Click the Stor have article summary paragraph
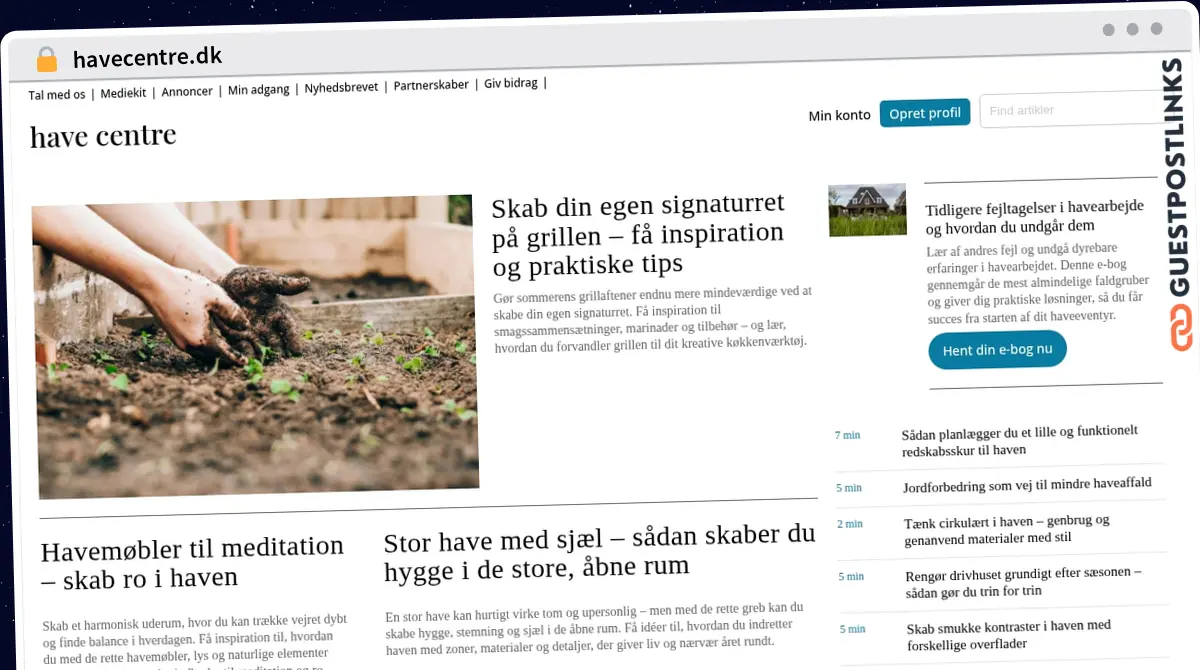The width and height of the screenshot is (1200, 670). point(595,630)
